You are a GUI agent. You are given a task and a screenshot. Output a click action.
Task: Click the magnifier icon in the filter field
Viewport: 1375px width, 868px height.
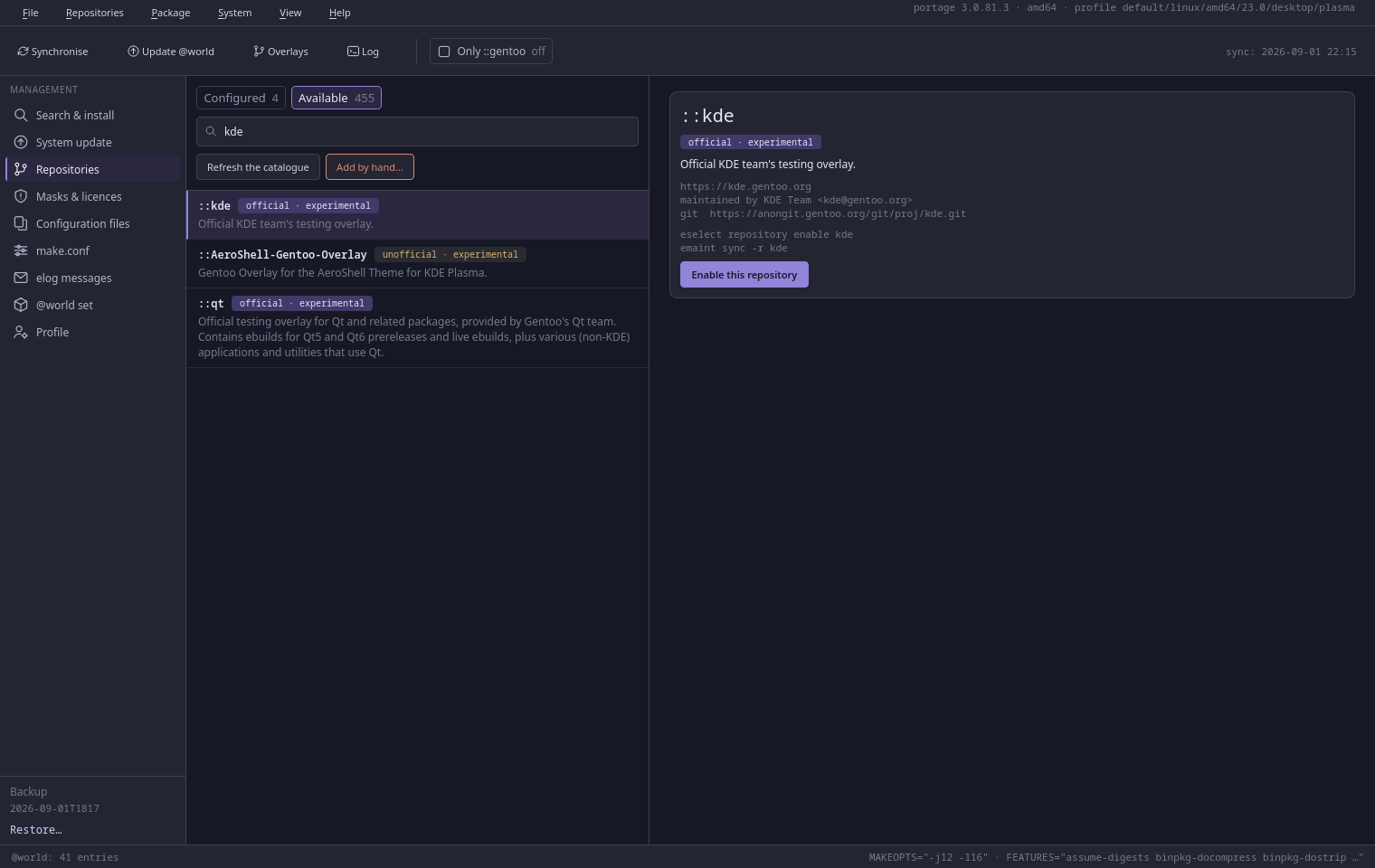tap(211, 131)
